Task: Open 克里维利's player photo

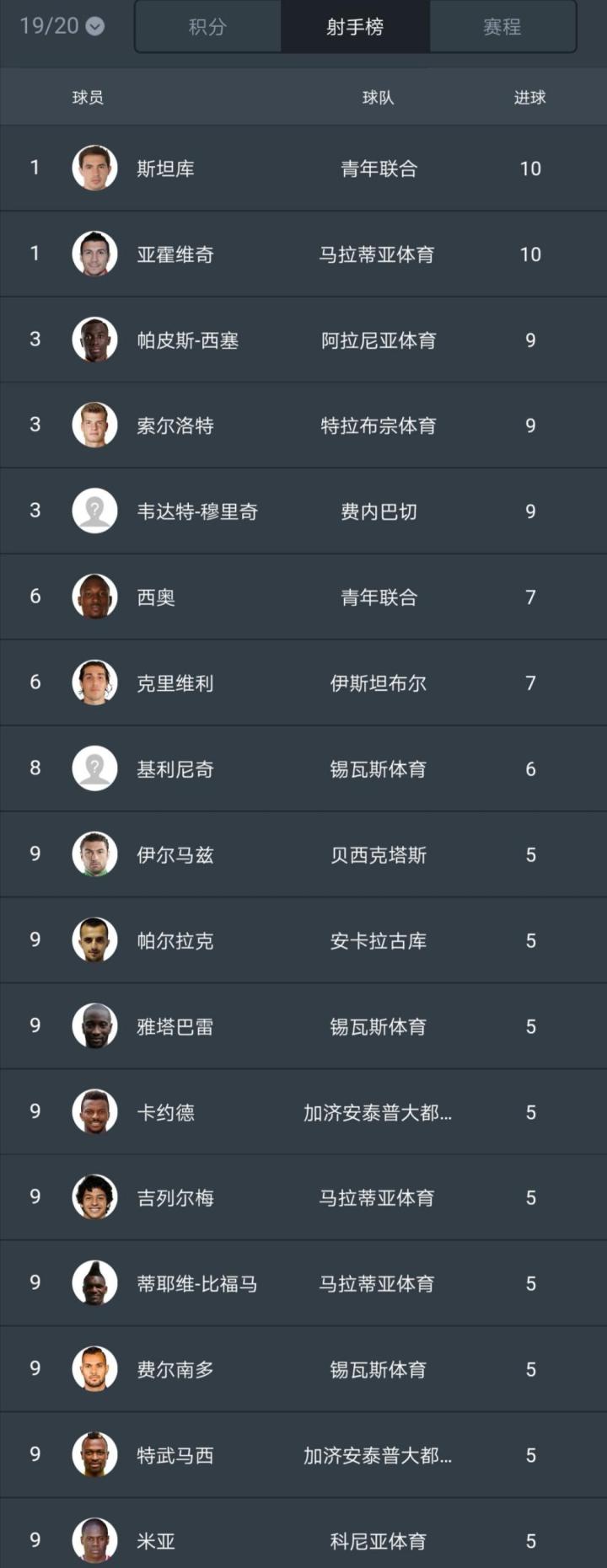Action: [94, 682]
